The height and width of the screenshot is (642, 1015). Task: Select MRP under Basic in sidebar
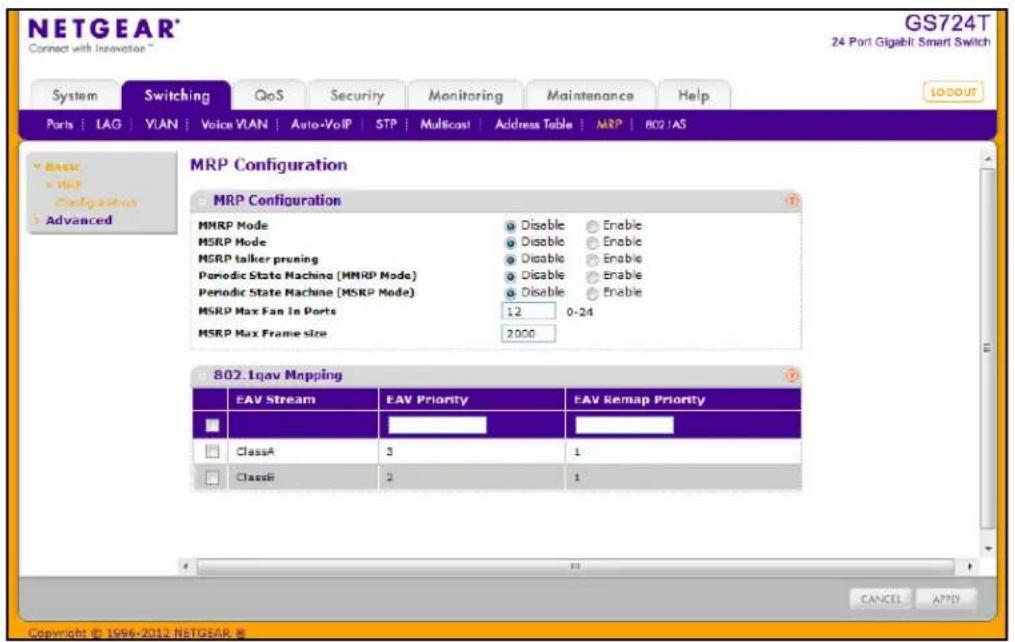pos(68,184)
